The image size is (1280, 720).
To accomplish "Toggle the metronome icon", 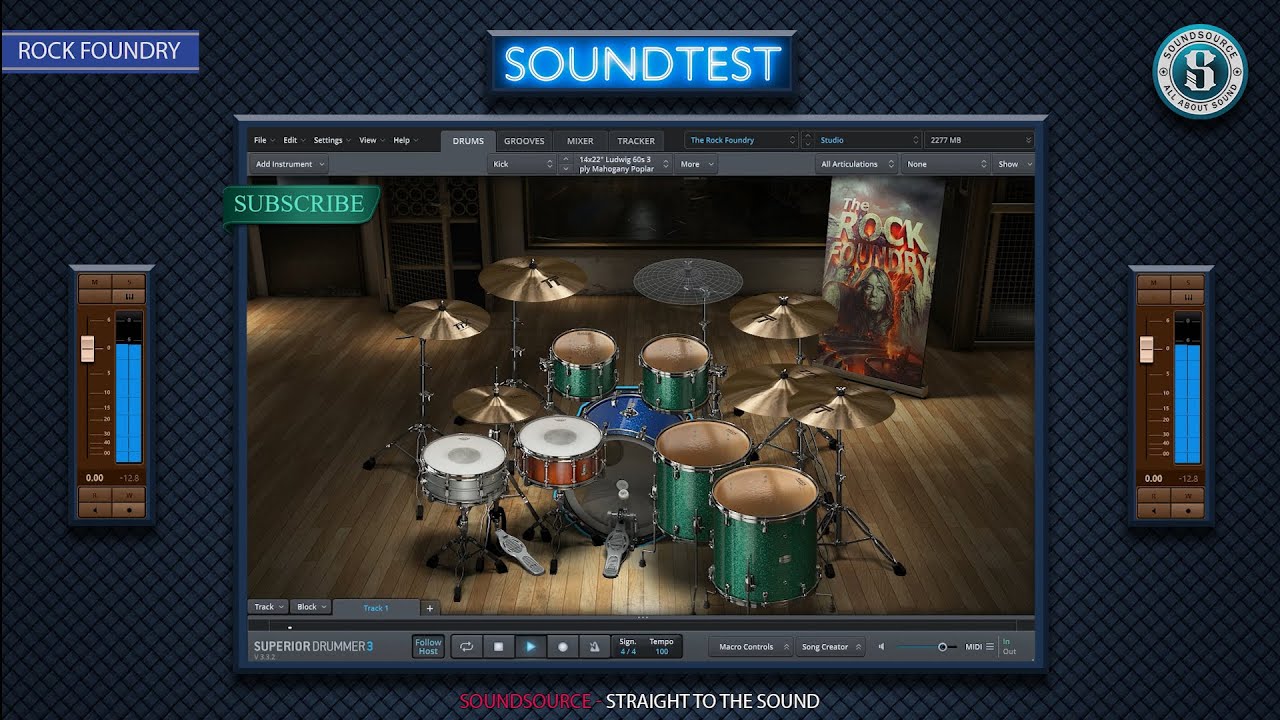I will click(x=595, y=647).
